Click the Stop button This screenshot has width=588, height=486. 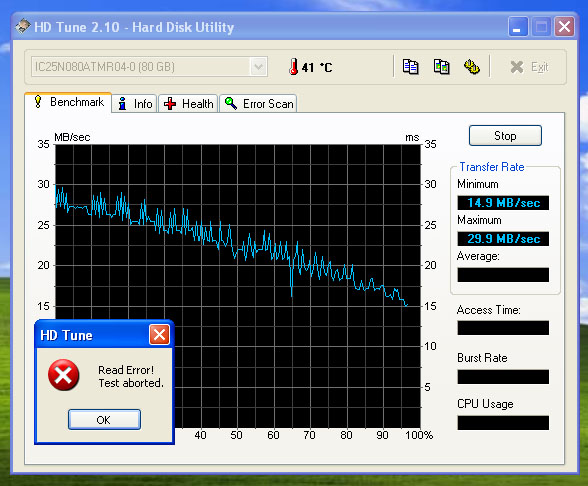[505, 136]
